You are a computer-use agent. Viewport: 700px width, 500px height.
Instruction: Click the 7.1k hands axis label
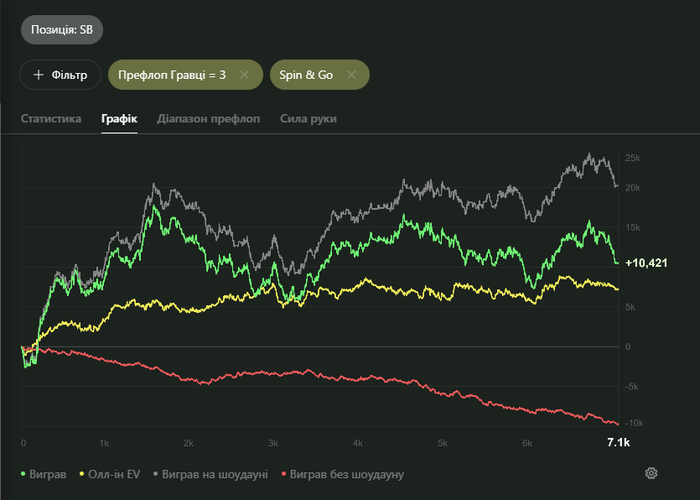pyautogui.click(x=618, y=442)
